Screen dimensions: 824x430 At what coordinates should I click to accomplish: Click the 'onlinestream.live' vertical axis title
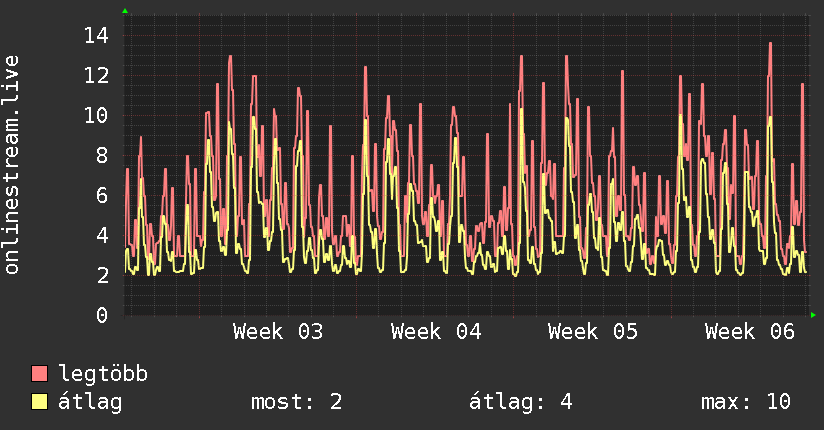tap(12, 165)
